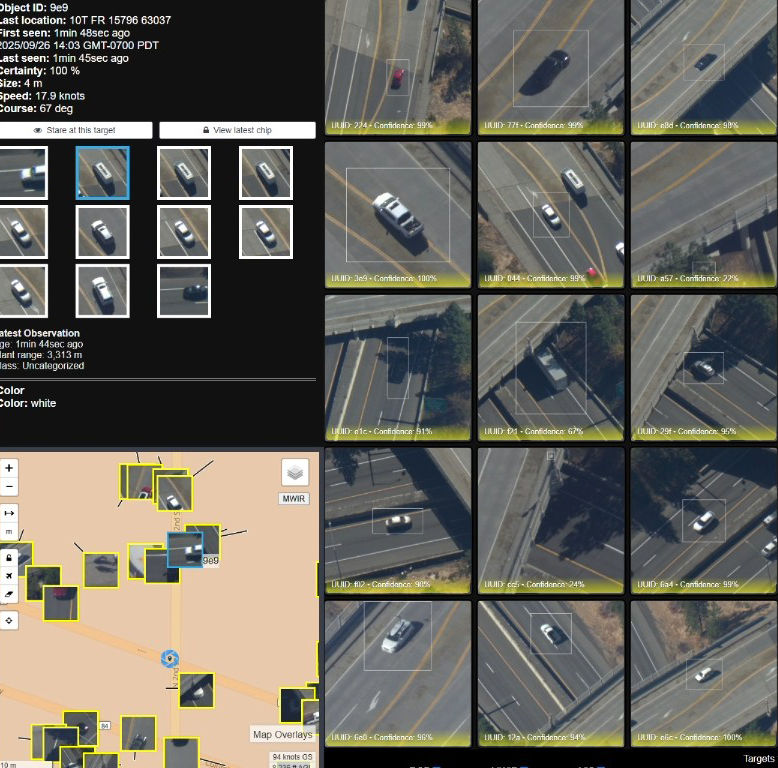Click the Latest Observation heading
The height and width of the screenshot is (768, 778).
[40, 333]
